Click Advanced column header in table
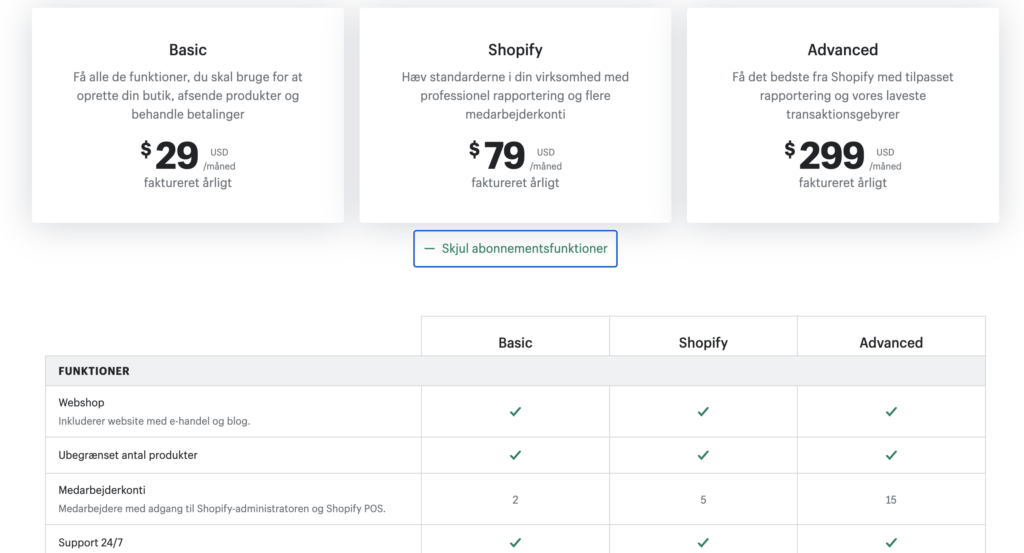This screenshot has width=1024, height=553. (x=891, y=343)
